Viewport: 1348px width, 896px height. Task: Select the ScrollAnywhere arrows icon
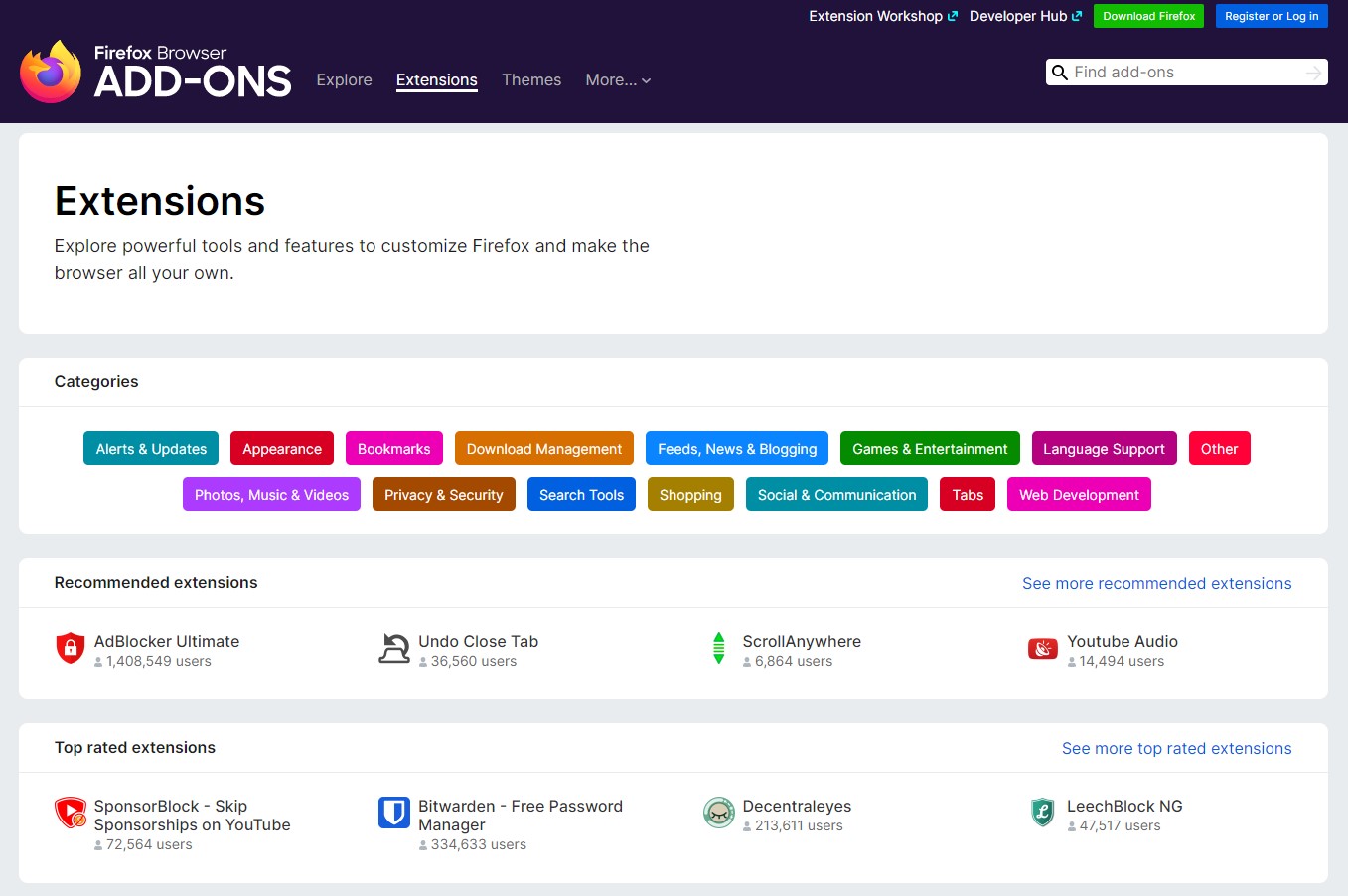[719, 648]
